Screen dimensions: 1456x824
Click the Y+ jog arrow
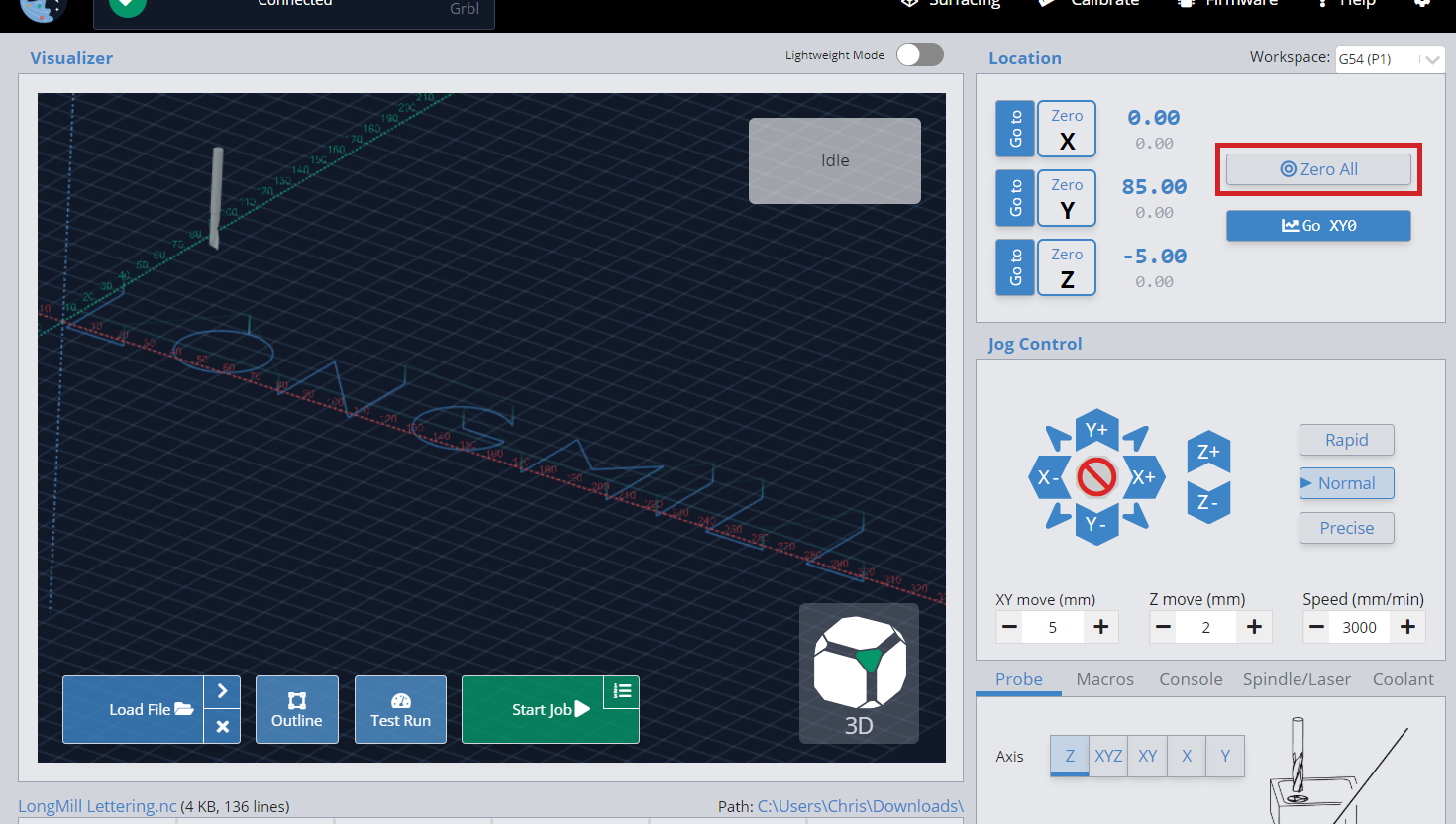pyautogui.click(x=1096, y=430)
